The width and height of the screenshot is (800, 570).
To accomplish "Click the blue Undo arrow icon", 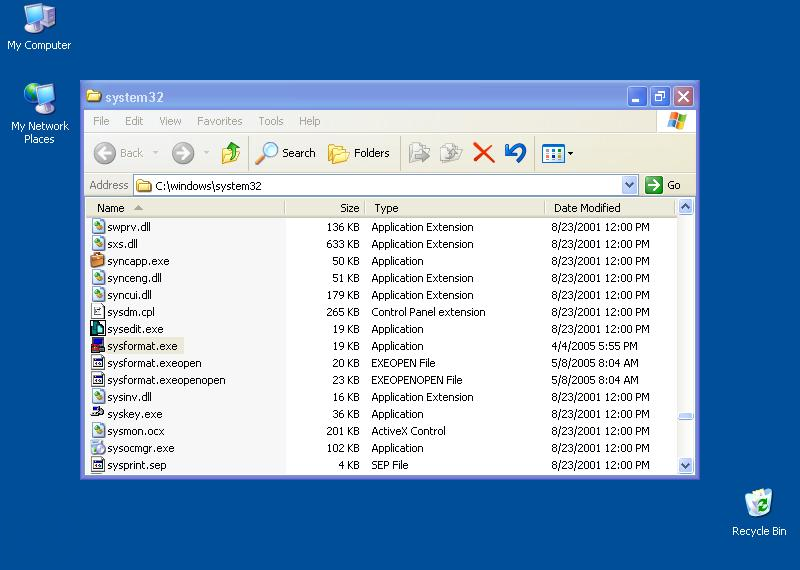I will click(x=515, y=153).
